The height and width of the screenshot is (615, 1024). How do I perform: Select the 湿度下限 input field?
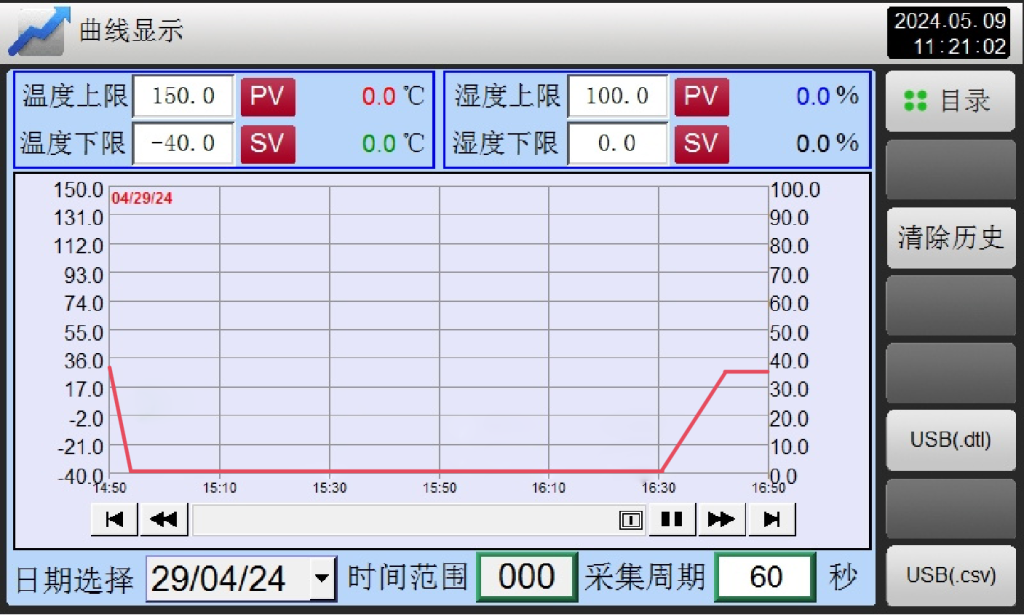[617, 144]
